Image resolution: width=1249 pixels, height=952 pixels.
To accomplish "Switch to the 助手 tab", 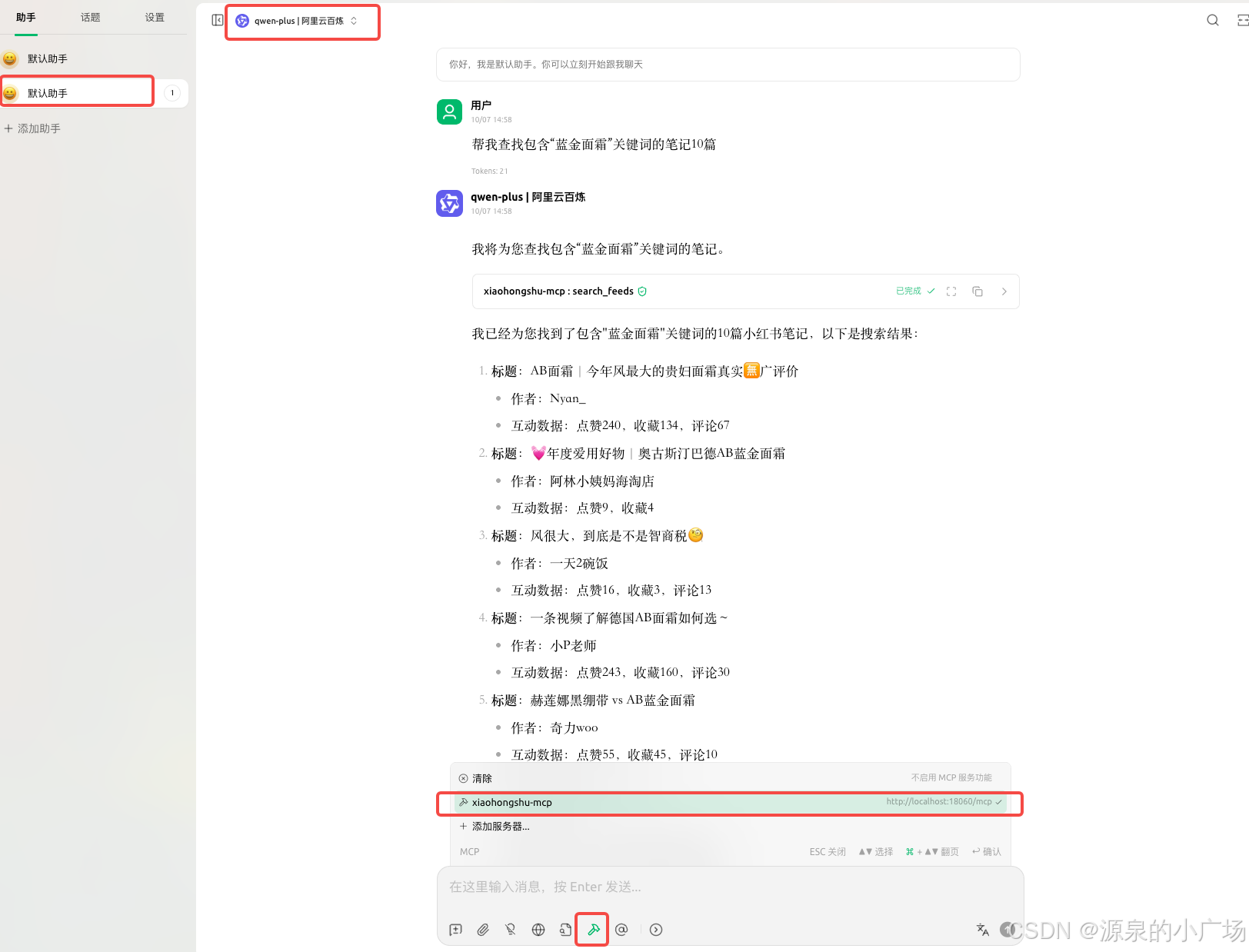I will pyautogui.click(x=26, y=17).
